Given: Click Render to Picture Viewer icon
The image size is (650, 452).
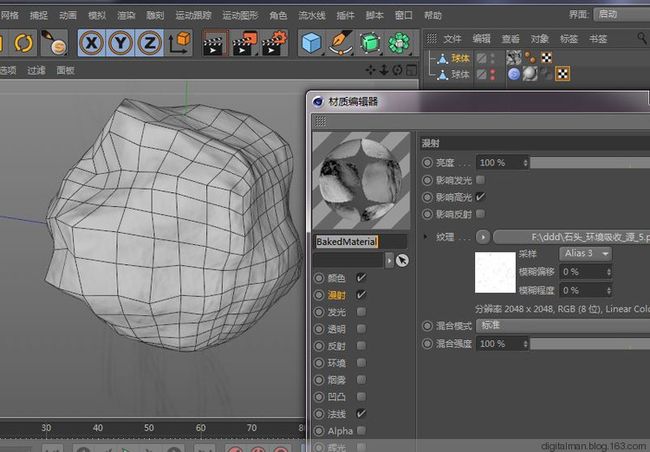Looking at the screenshot, I should tap(245, 43).
